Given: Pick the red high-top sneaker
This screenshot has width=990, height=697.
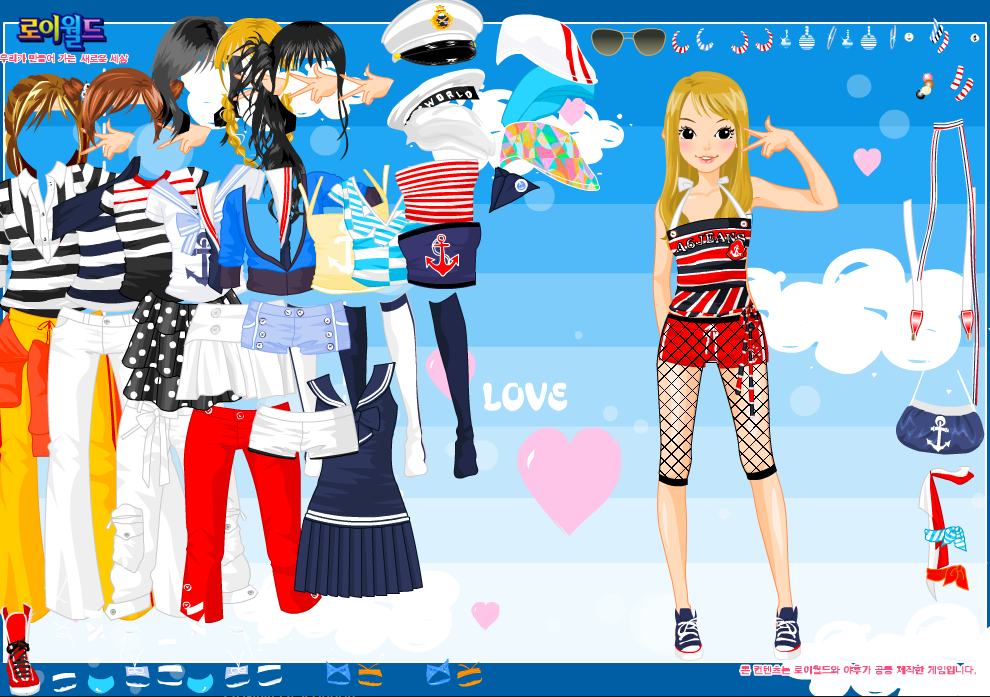Looking at the screenshot, I should [x=18, y=652].
